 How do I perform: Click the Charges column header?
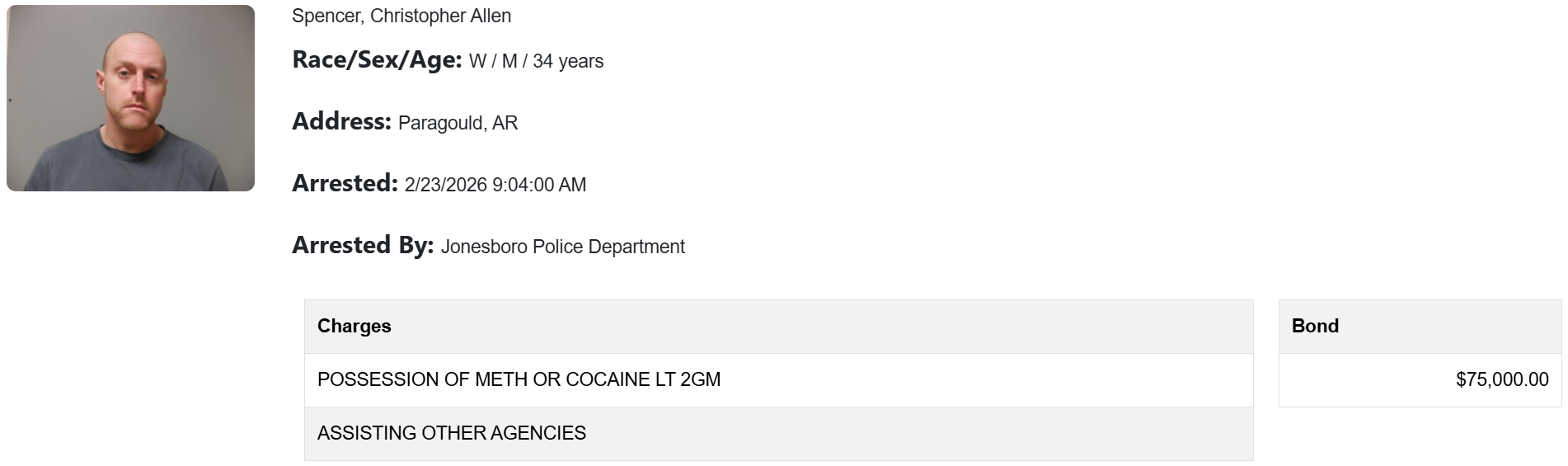(x=354, y=326)
